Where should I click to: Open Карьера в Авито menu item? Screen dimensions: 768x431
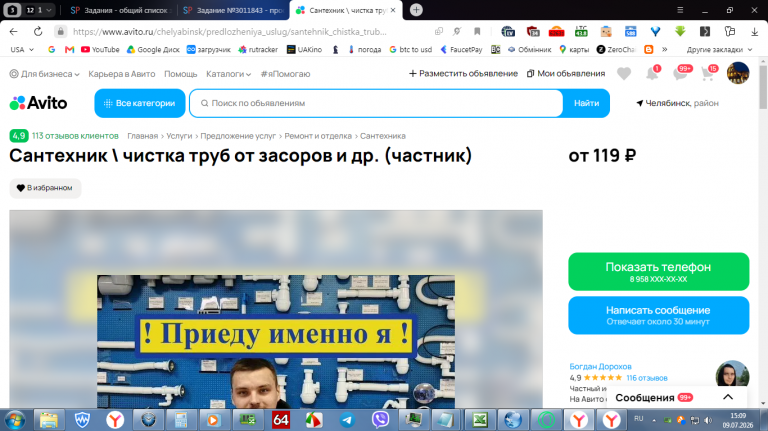click(x=121, y=74)
